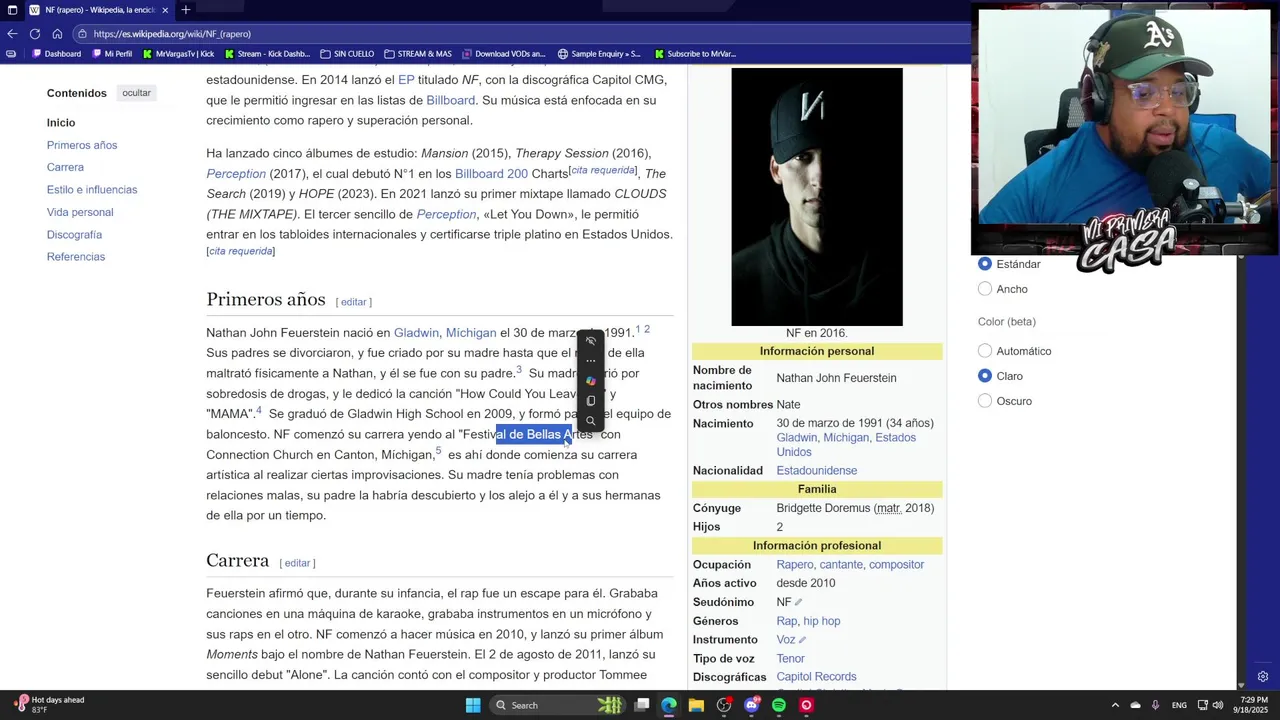Open volume control in system tray

tap(1217, 705)
